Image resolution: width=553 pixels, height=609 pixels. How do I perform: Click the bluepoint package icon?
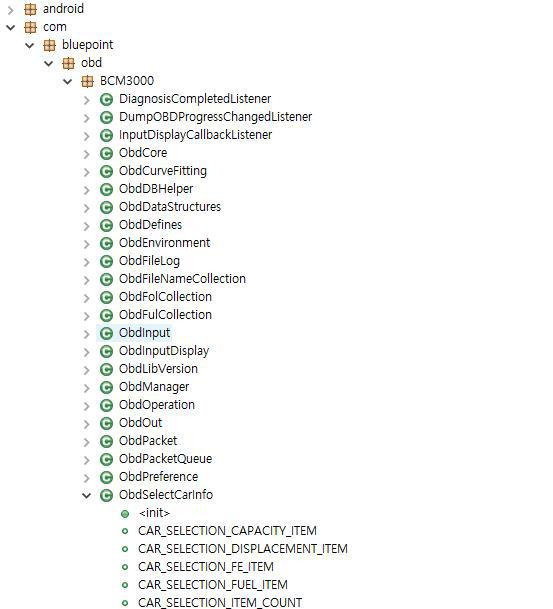(x=49, y=45)
